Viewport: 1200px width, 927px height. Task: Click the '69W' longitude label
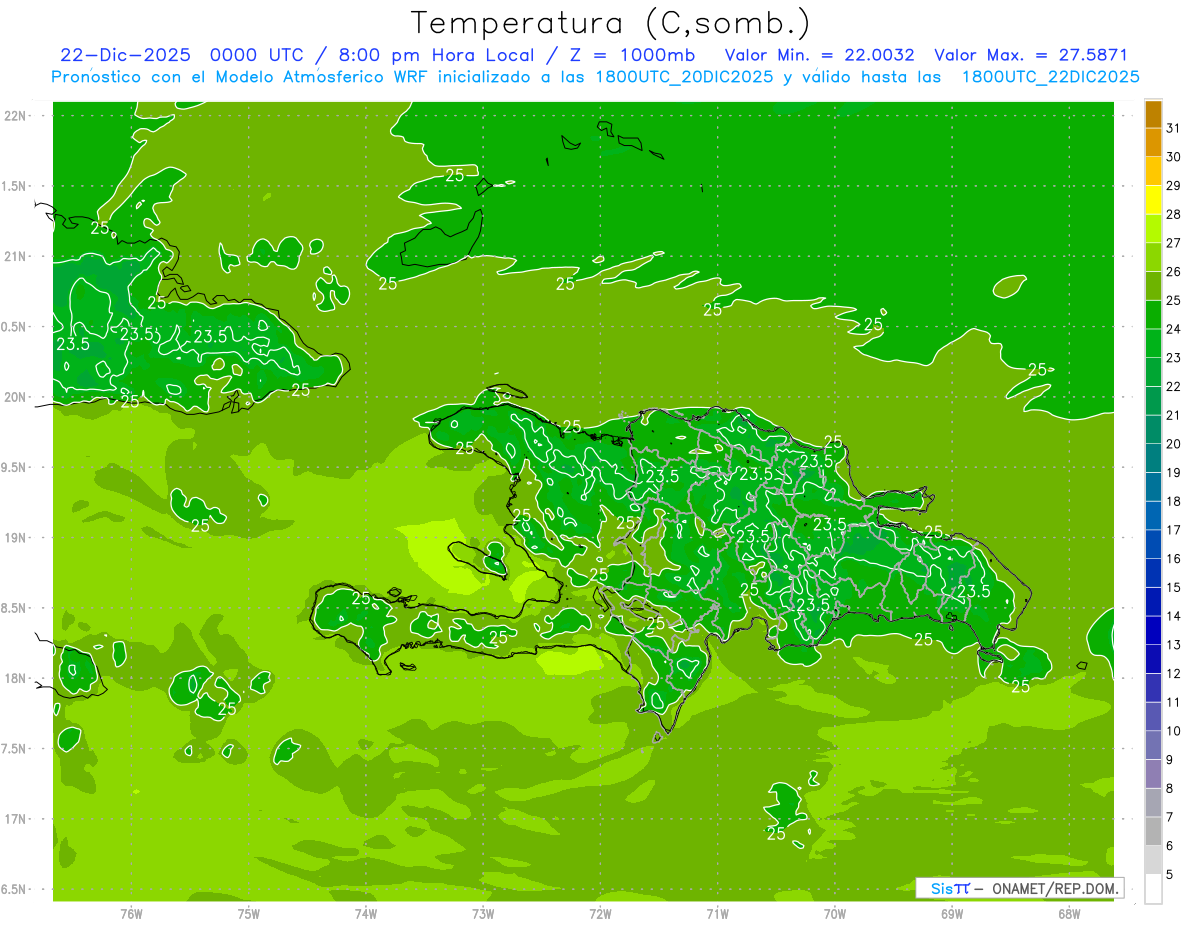pyautogui.click(x=952, y=914)
